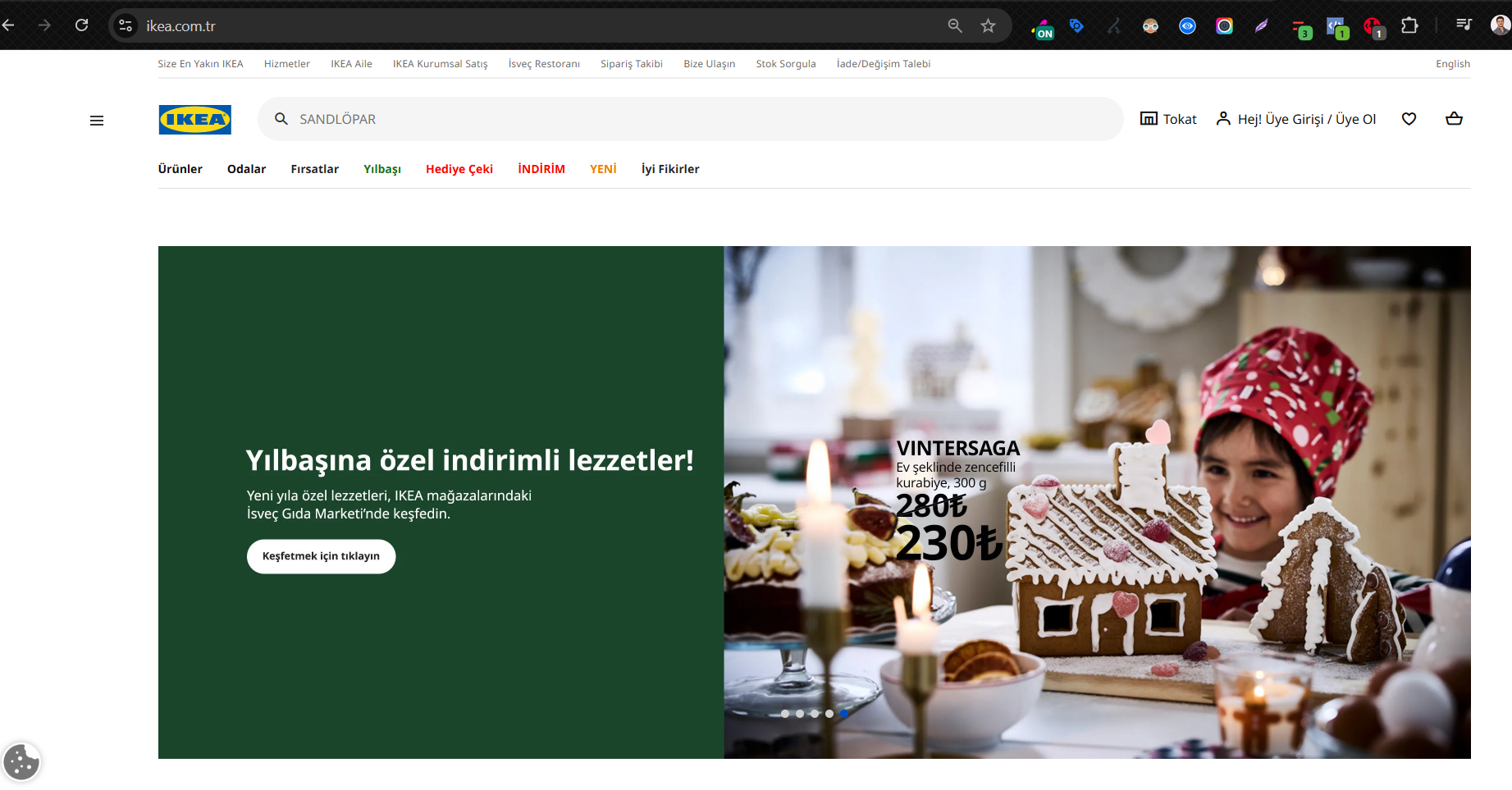Open Stok Sorgula link
The height and width of the screenshot is (790, 1512).
point(786,64)
